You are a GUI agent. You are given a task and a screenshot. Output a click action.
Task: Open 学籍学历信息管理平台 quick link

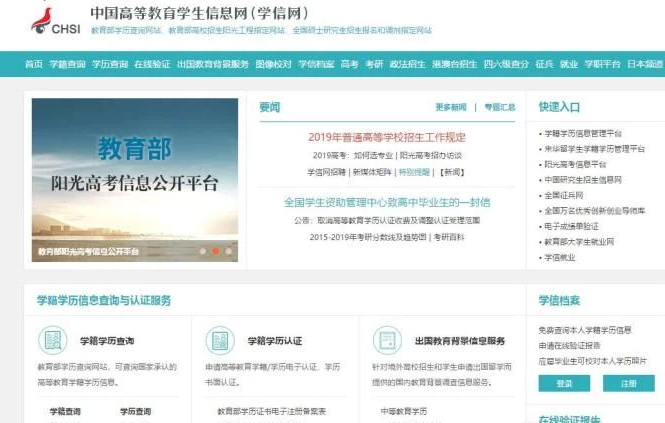583,133
